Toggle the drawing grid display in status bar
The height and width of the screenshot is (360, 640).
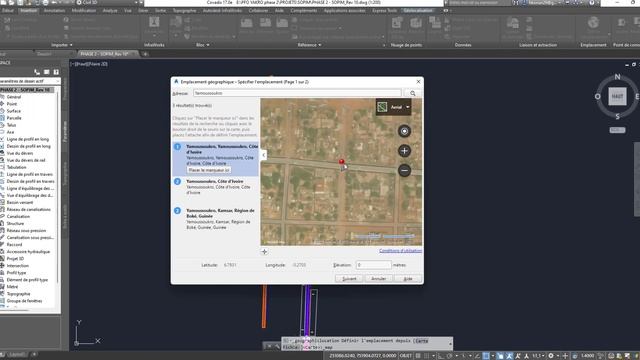[x=418, y=356]
